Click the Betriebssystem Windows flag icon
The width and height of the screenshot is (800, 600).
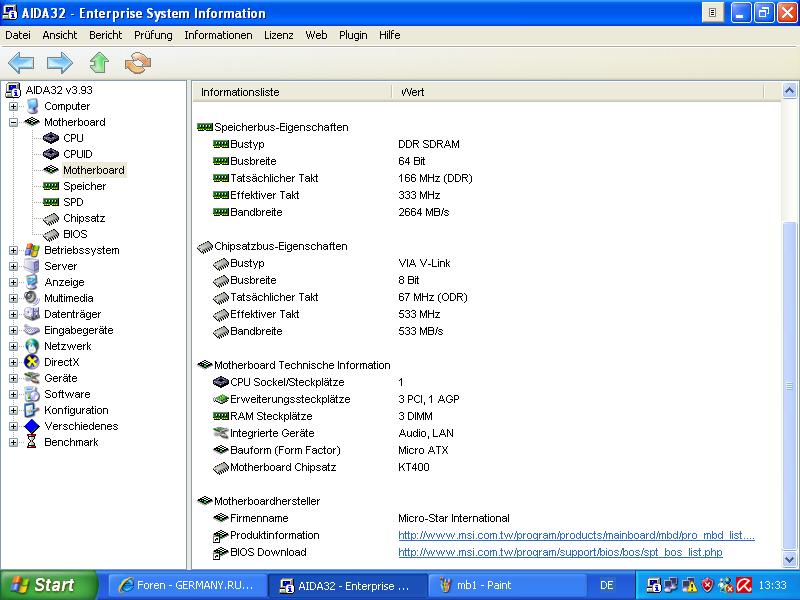(32, 250)
